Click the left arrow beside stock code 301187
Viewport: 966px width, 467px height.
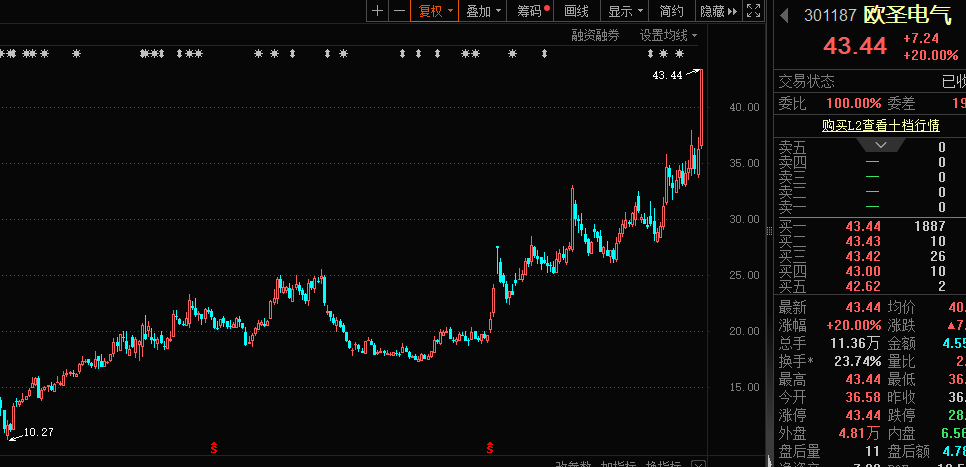pos(785,15)
